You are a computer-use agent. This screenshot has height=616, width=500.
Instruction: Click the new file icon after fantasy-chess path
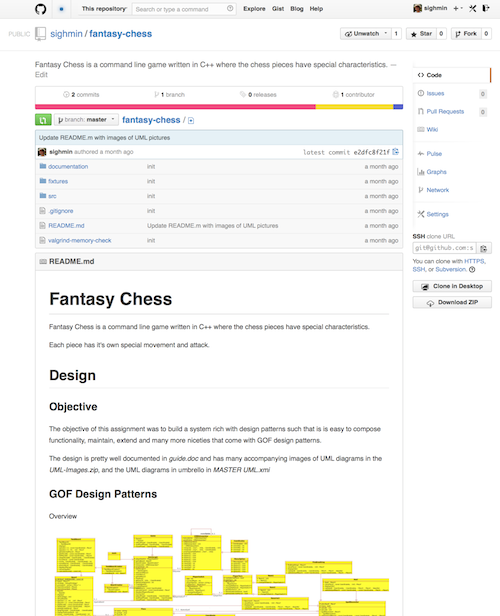(191, 121)
